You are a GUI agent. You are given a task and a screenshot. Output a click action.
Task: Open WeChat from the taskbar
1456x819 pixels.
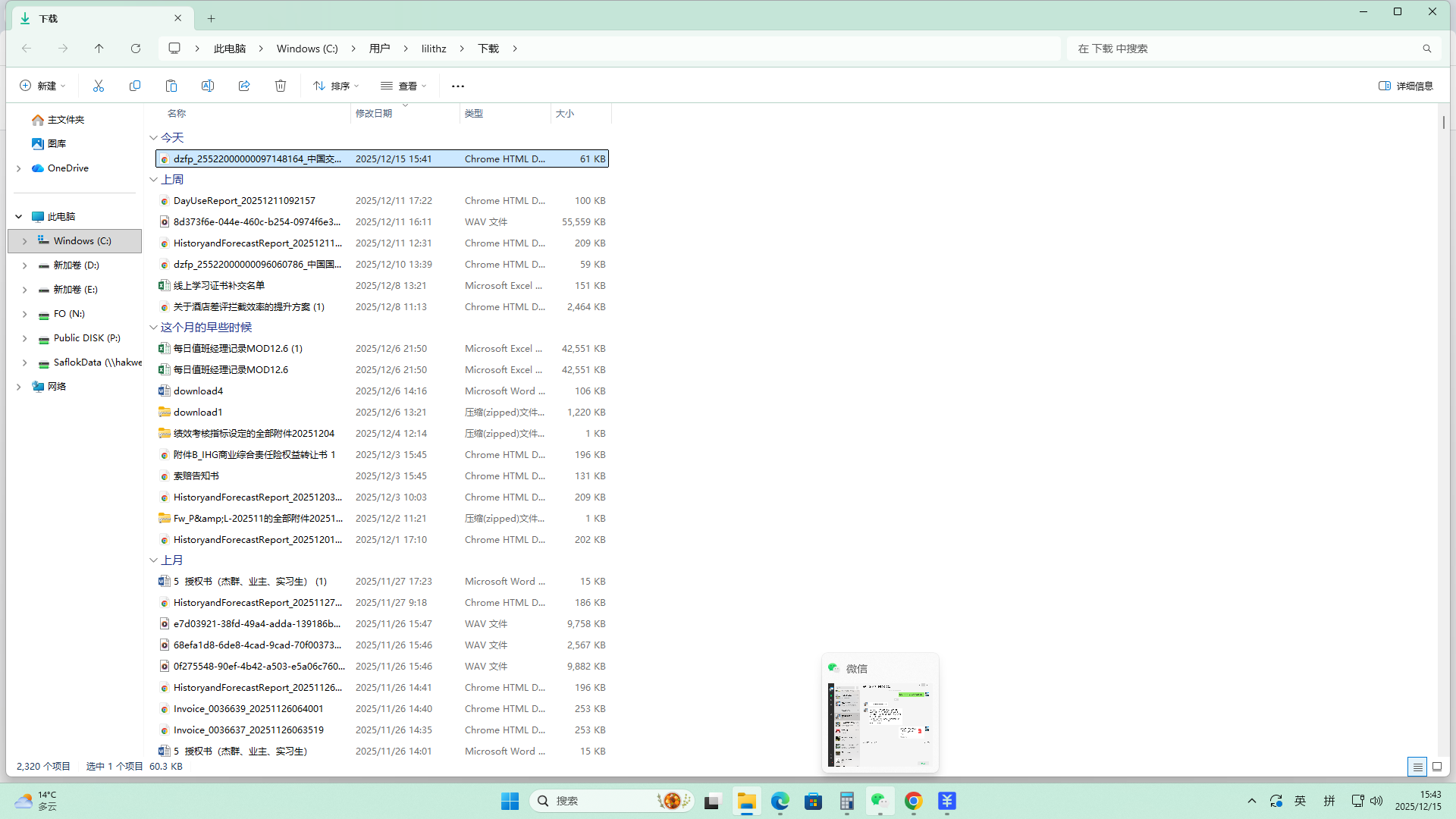[x=880, y=801]
